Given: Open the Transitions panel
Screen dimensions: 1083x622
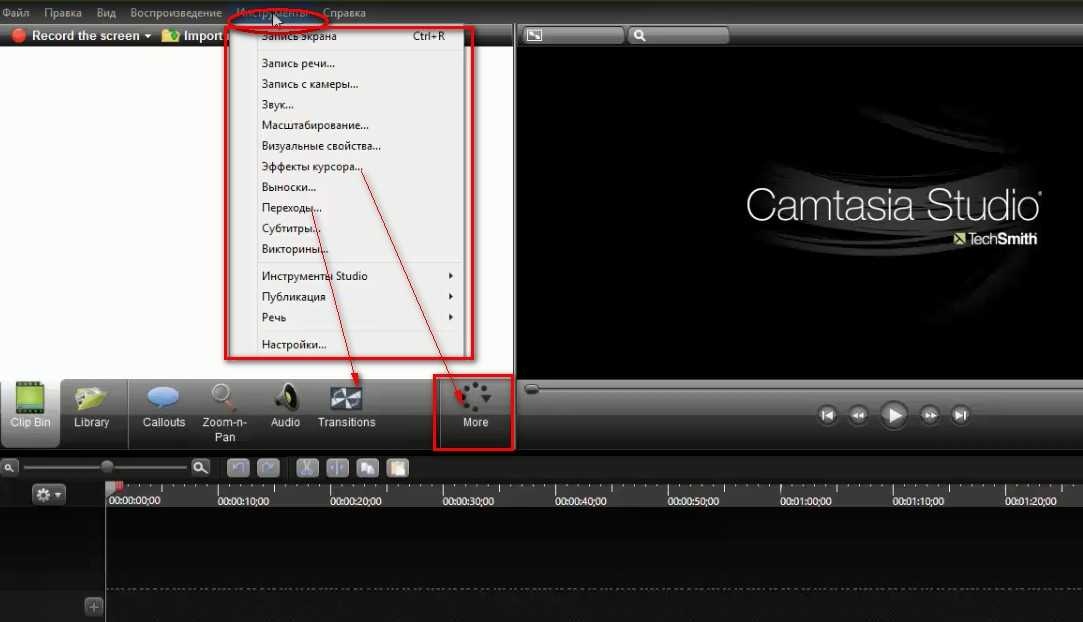Looking at the screenshot, I should coord(346,406).
